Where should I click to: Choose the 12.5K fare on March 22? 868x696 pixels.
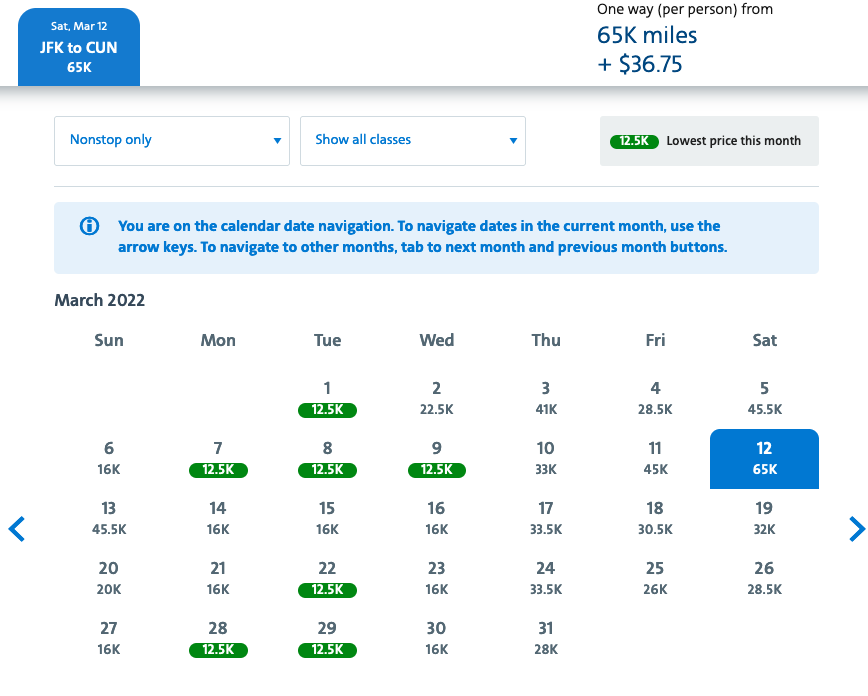(x=327, y=579)
